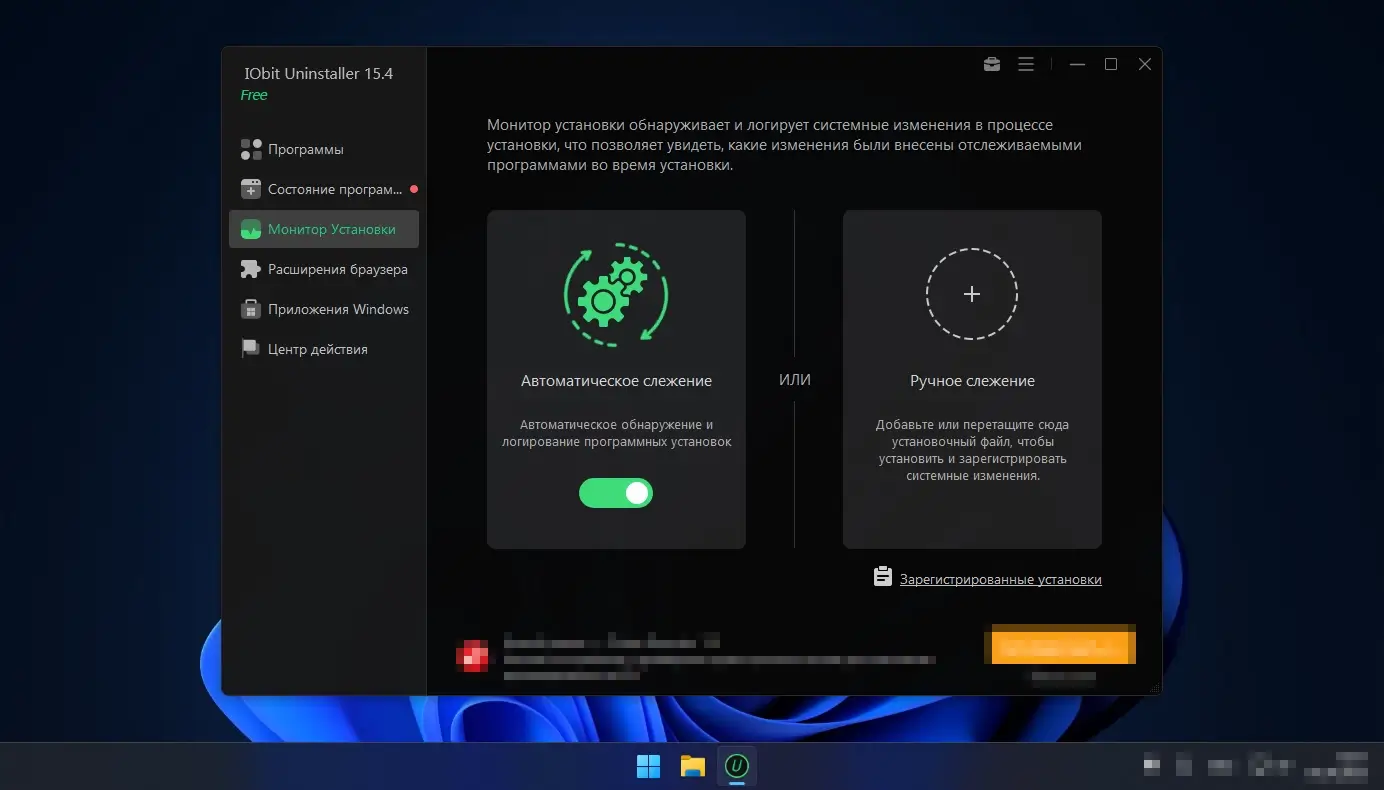This screenshot has width=1384, height=790.
Task: Click the IObit Uninstaller 15.4 title
Action: (x=319, y=74)
